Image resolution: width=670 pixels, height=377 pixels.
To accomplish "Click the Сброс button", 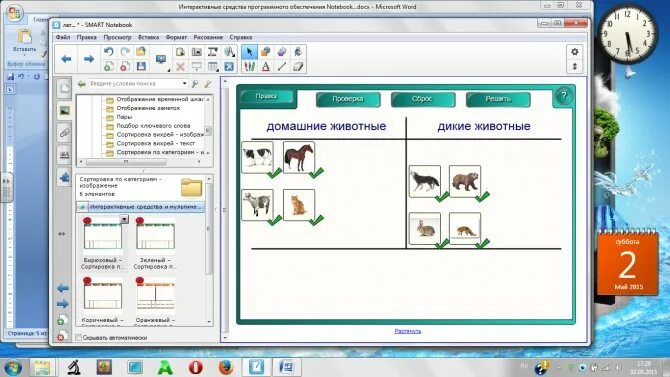I will pos(423,99).
